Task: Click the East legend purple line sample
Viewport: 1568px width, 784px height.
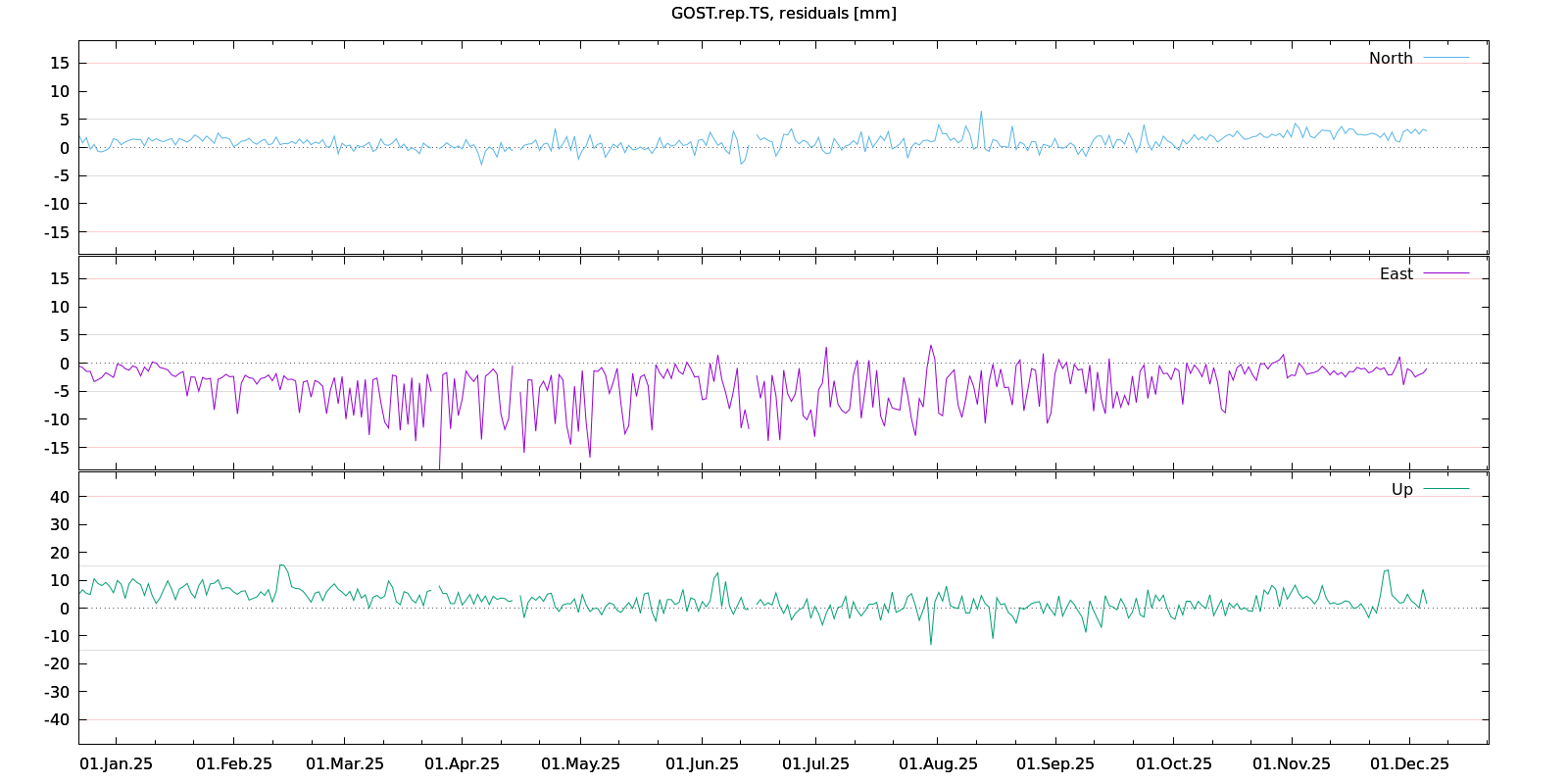Action: [x=1445, y=273]
